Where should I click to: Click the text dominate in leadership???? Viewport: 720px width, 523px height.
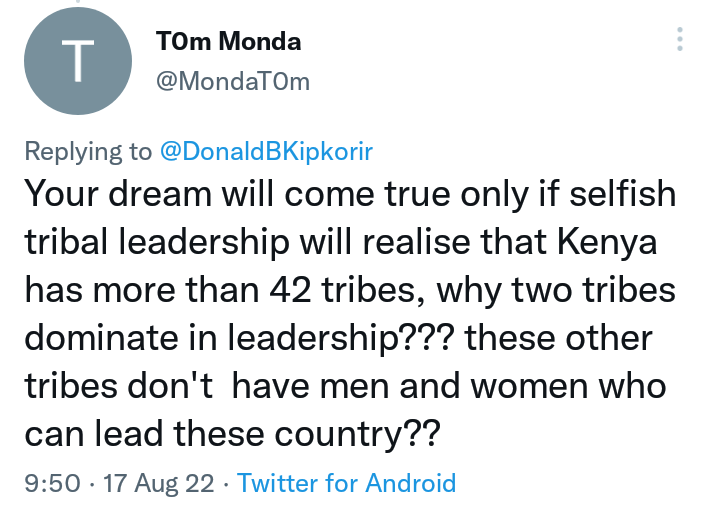[x=239, y=338]
